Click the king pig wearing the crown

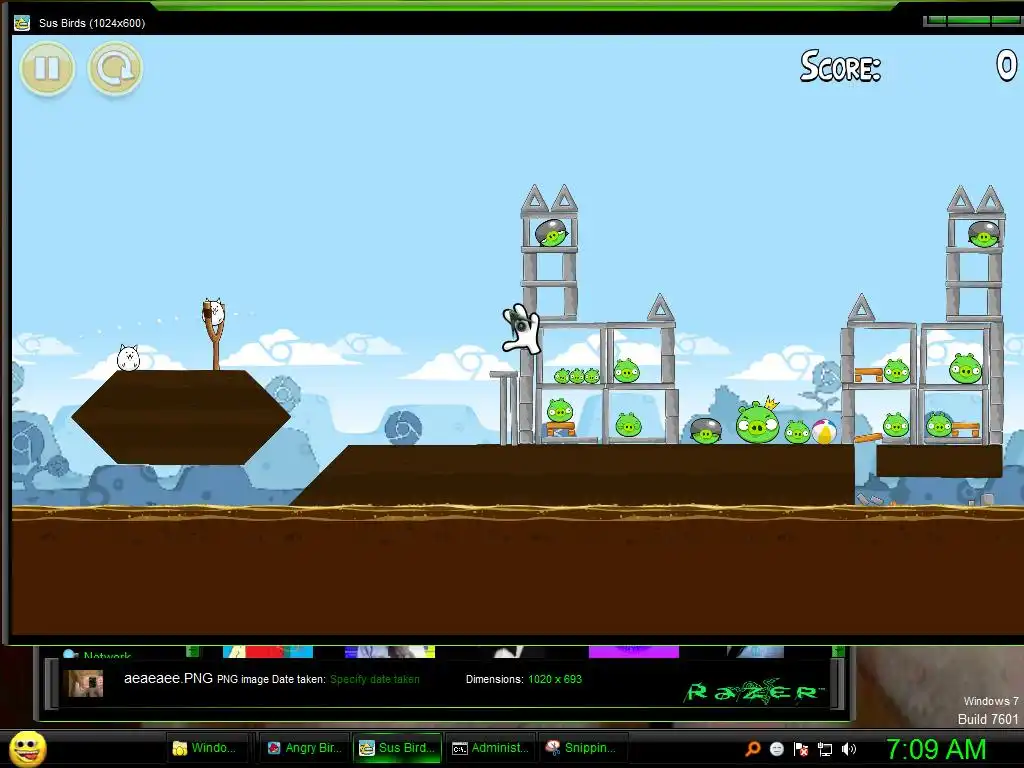pyautogui.click(x=758, y=421)
